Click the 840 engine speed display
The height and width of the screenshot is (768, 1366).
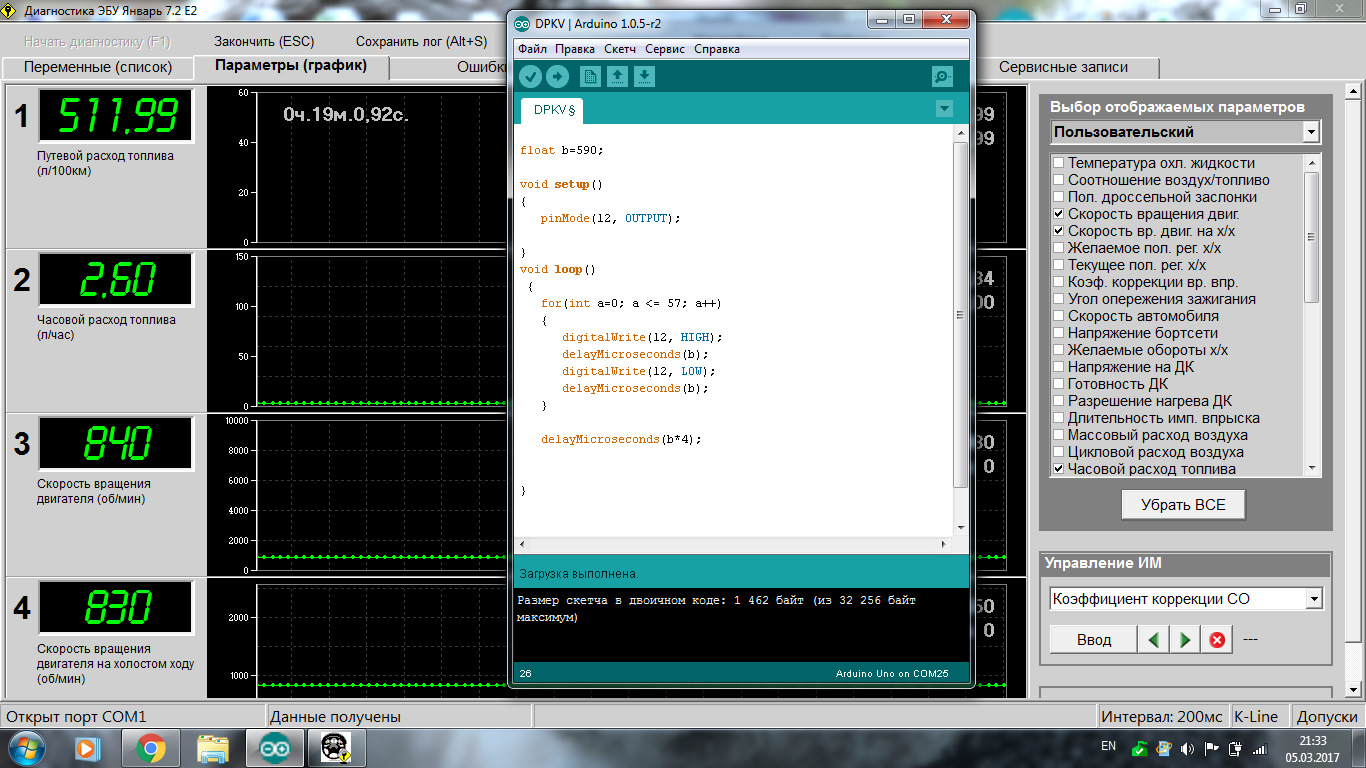pyautogui.click(x=116, y=443)
